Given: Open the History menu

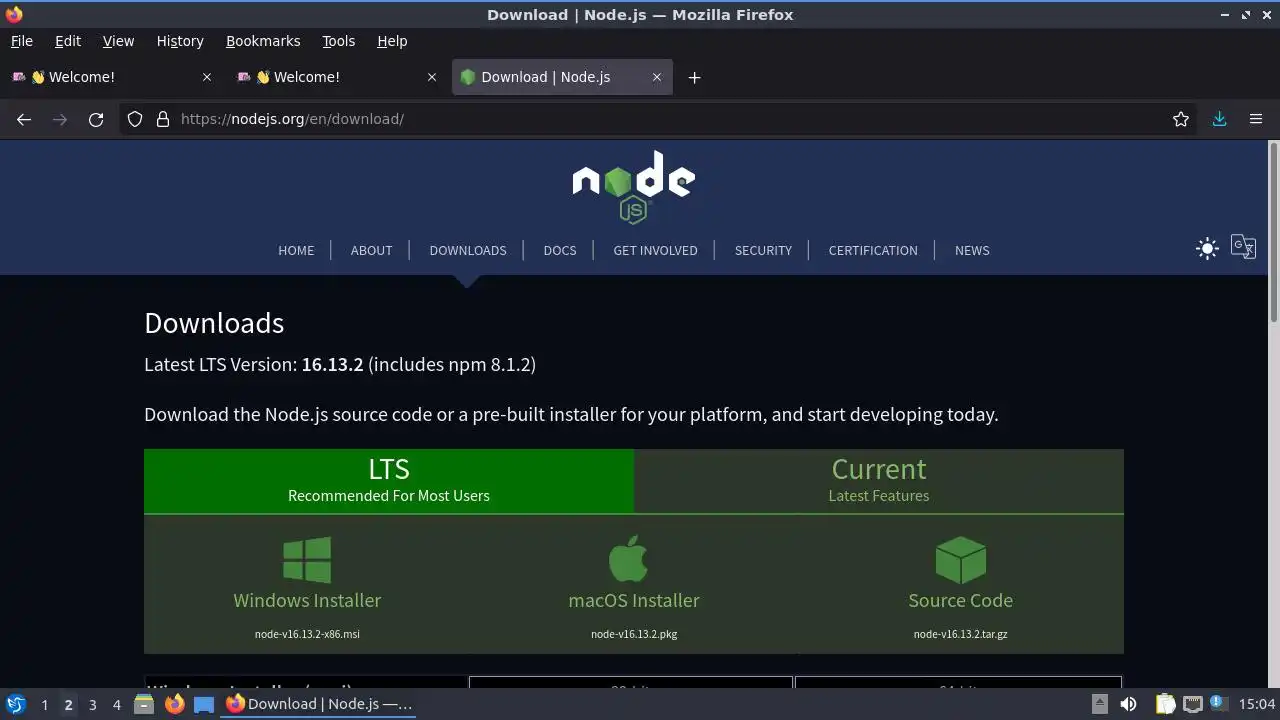Looking at the screenshot, I should 180,41.
